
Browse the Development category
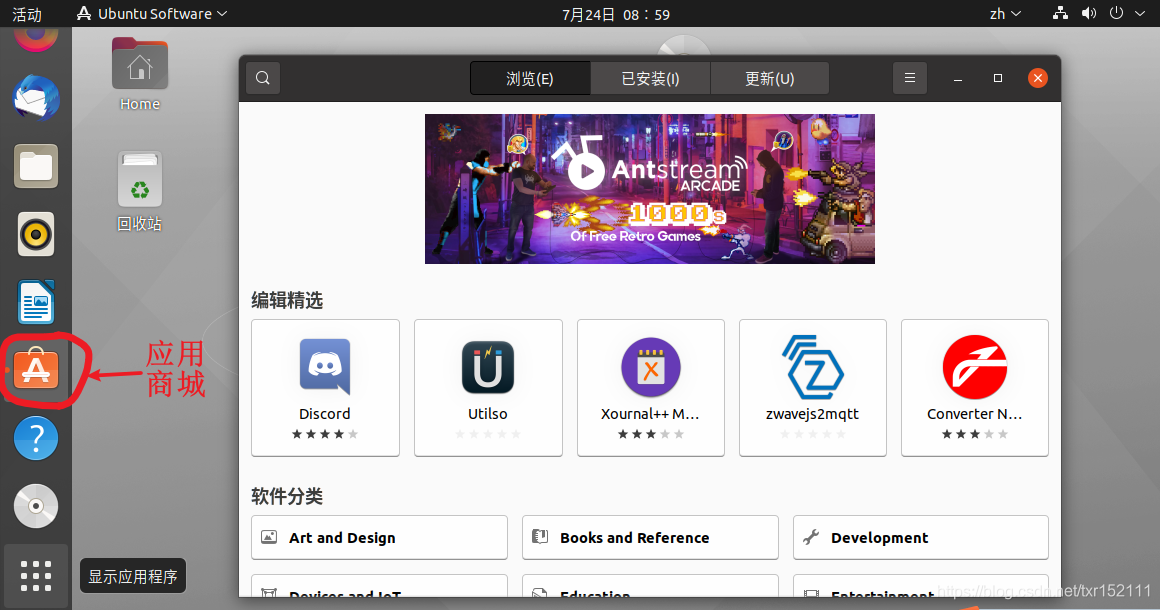[921, 538]
